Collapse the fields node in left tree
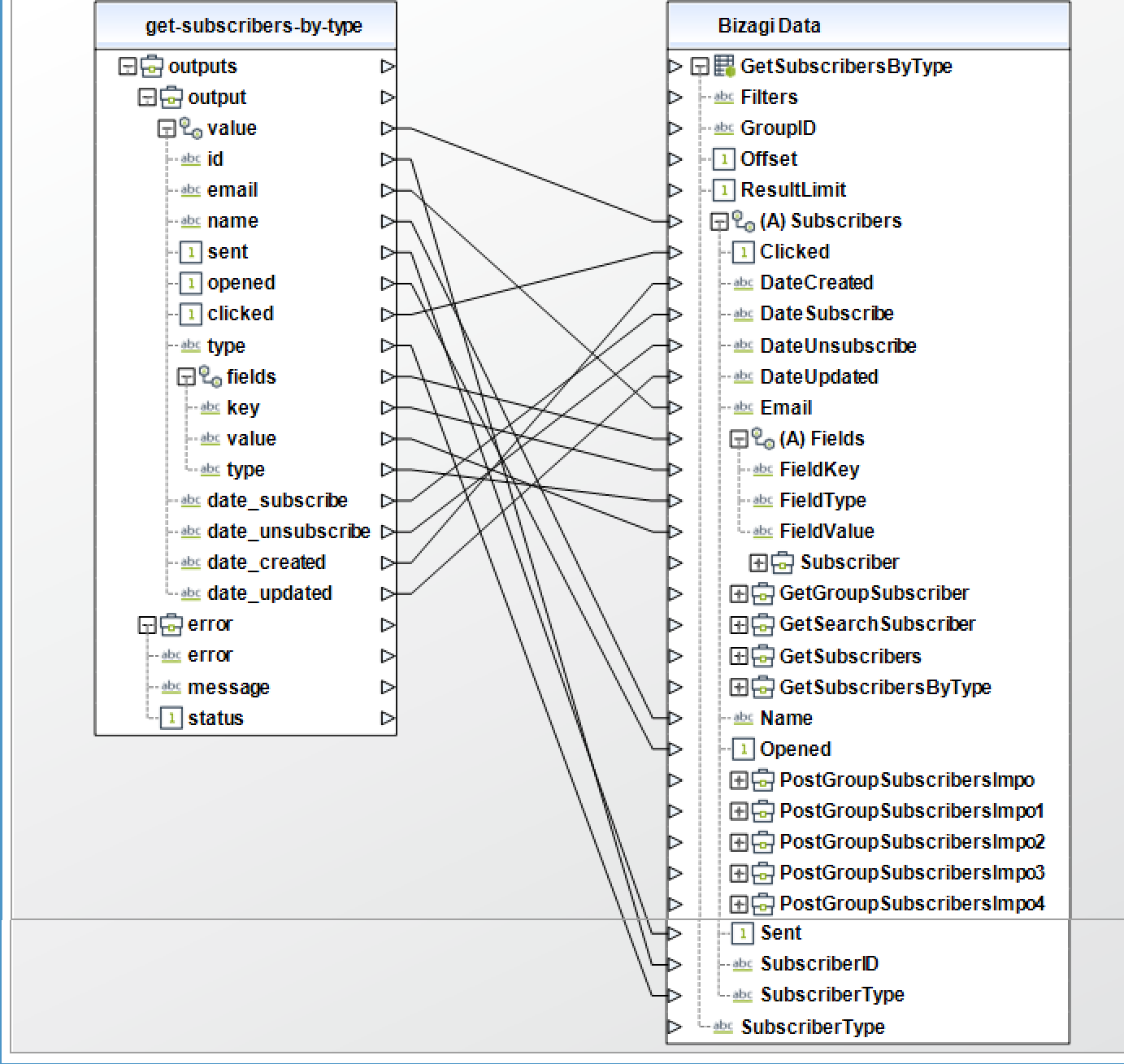 coord(186,377)
